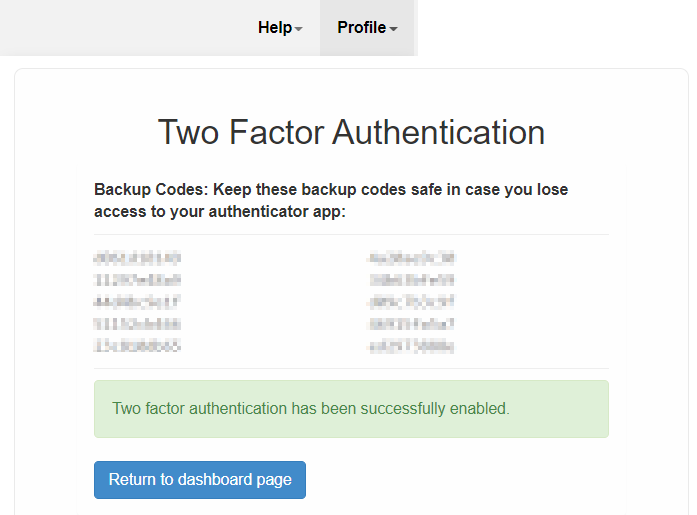
Task: Open the Profile menu
Action: [x=361, y=28]
